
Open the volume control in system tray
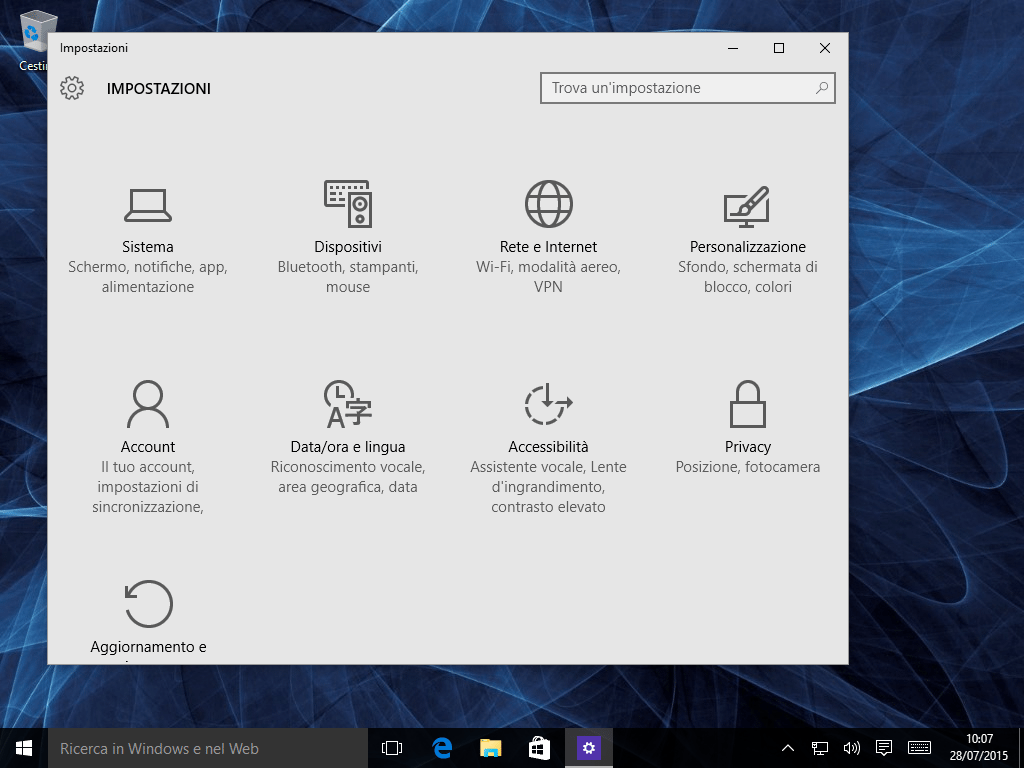[x=852, y=748]
